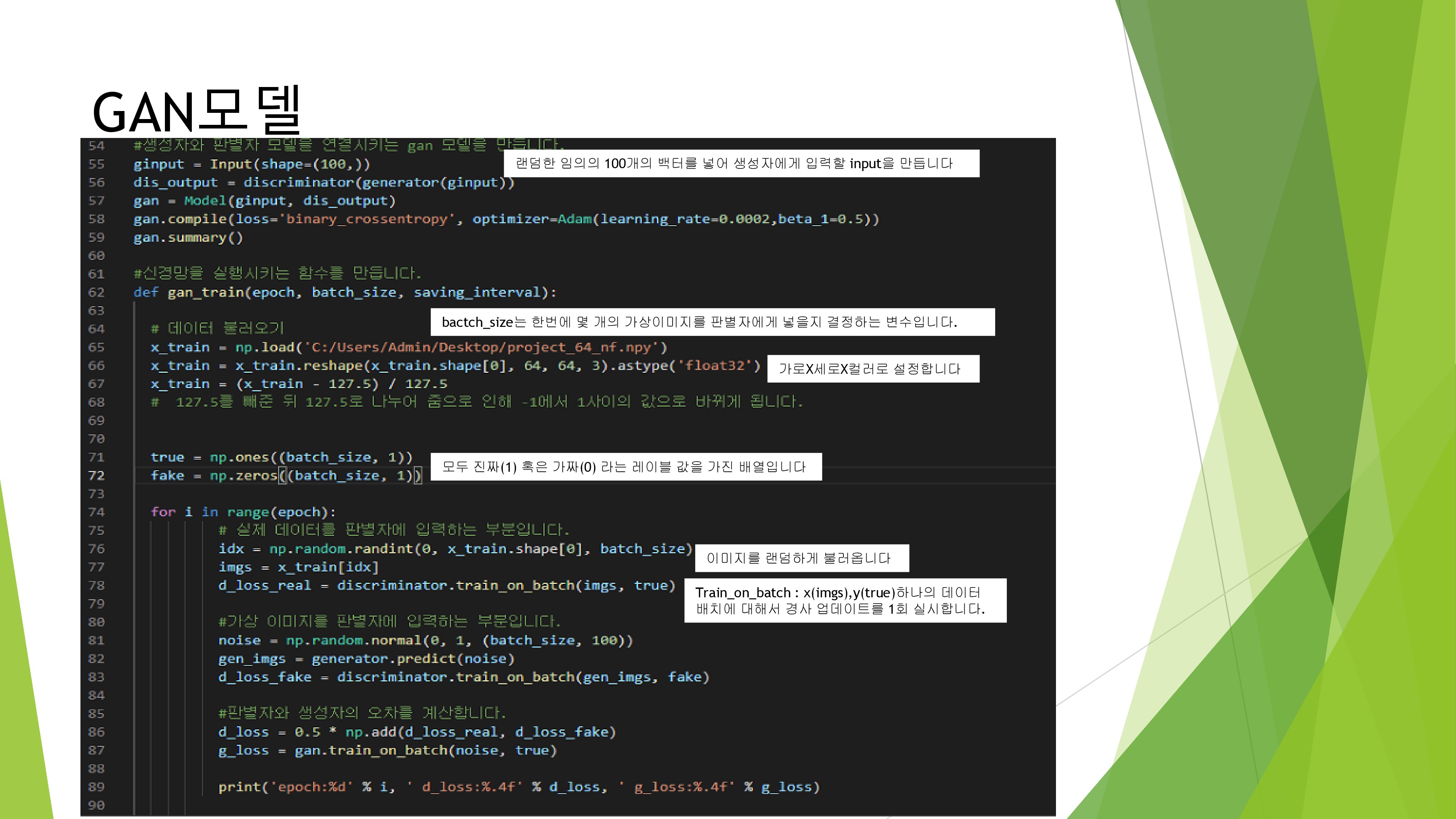This screenshot has width=1456, height=819.
Task: Click the 'def gan_train' function definition line
Action: (345, 292)
